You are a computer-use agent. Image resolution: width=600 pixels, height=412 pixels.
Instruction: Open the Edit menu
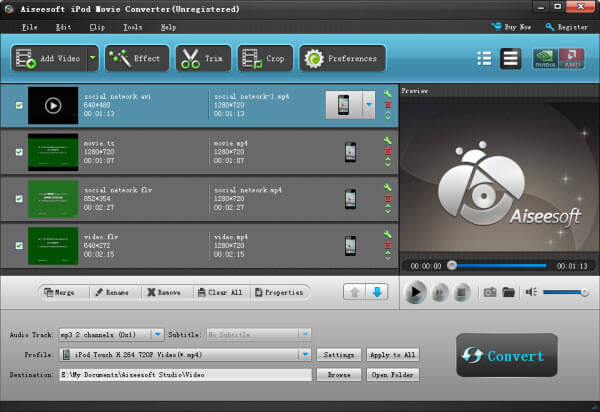tap(63, 27)
